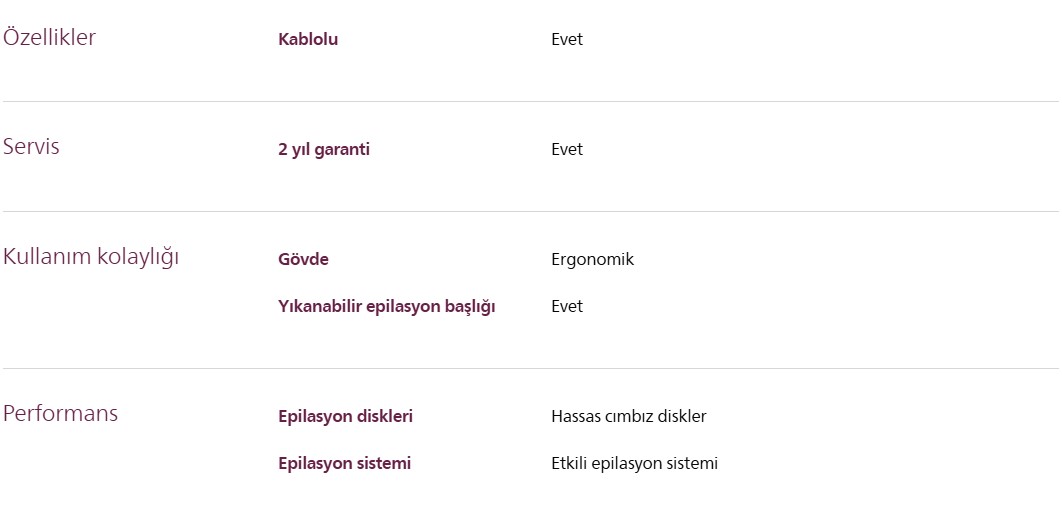Viewport: 1062px width, 512px height.
Task: Click the Evet value beside Kablolu
Action: click(567, 40)
